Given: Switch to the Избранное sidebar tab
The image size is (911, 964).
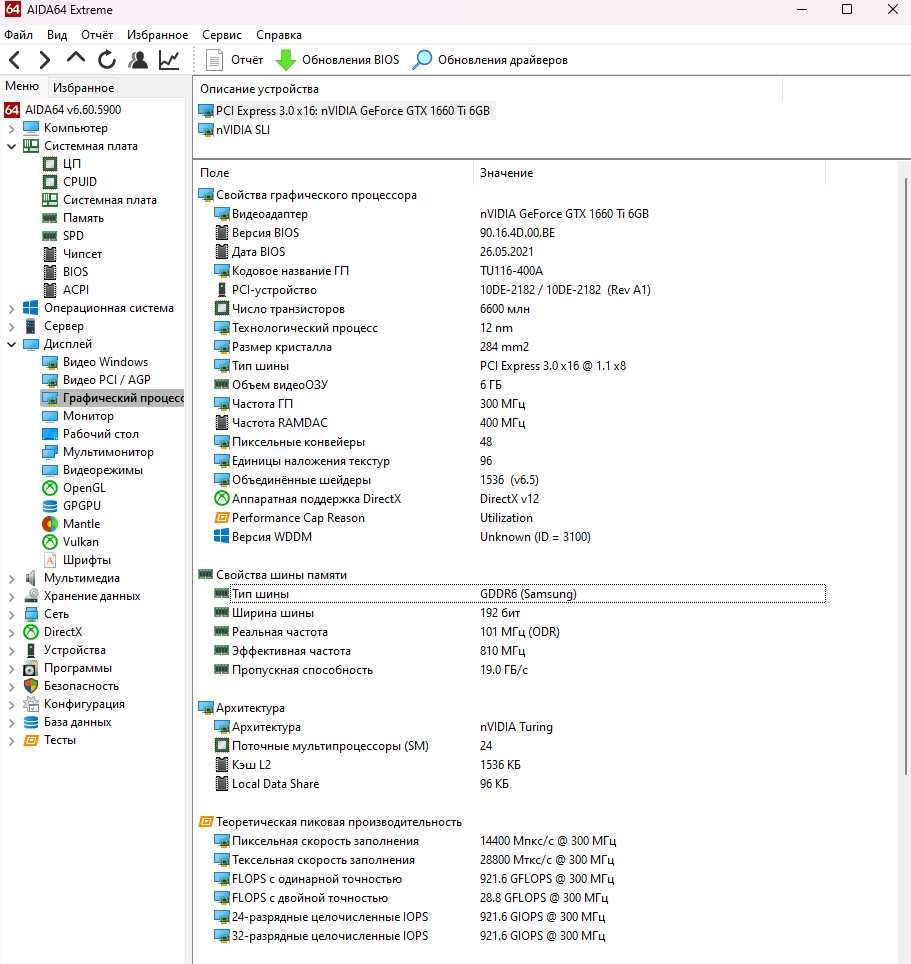Looking at the screenshot, I should 84,88.
